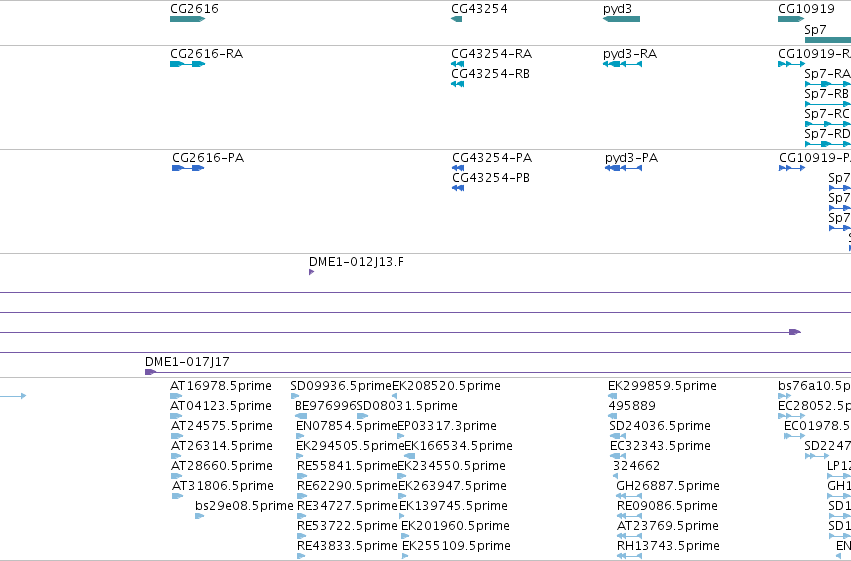The image size is (851, 561).
Task: Select transcript Sp7-RD
Action: (x=827, y=133)
